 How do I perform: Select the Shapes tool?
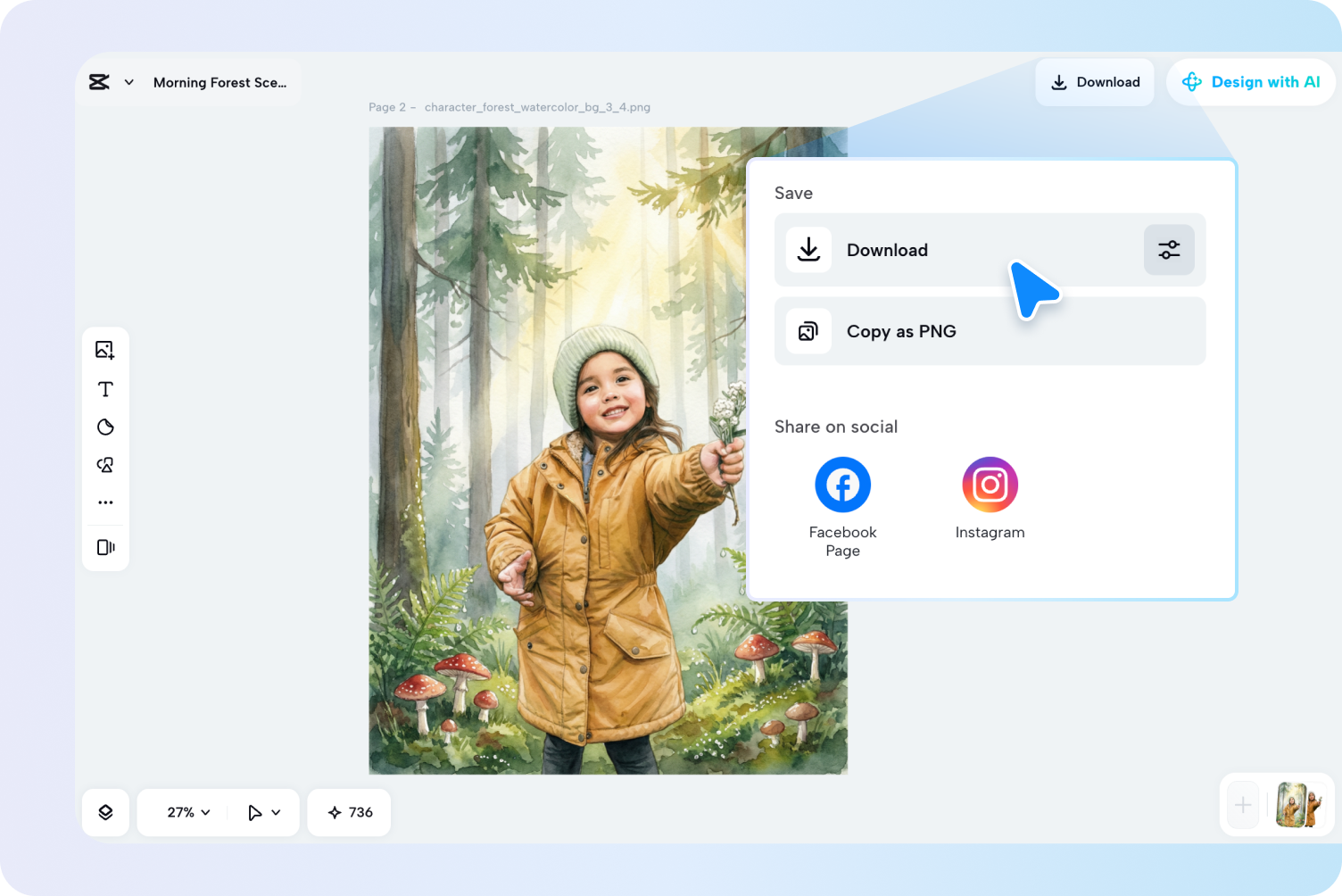pos(105,465)
